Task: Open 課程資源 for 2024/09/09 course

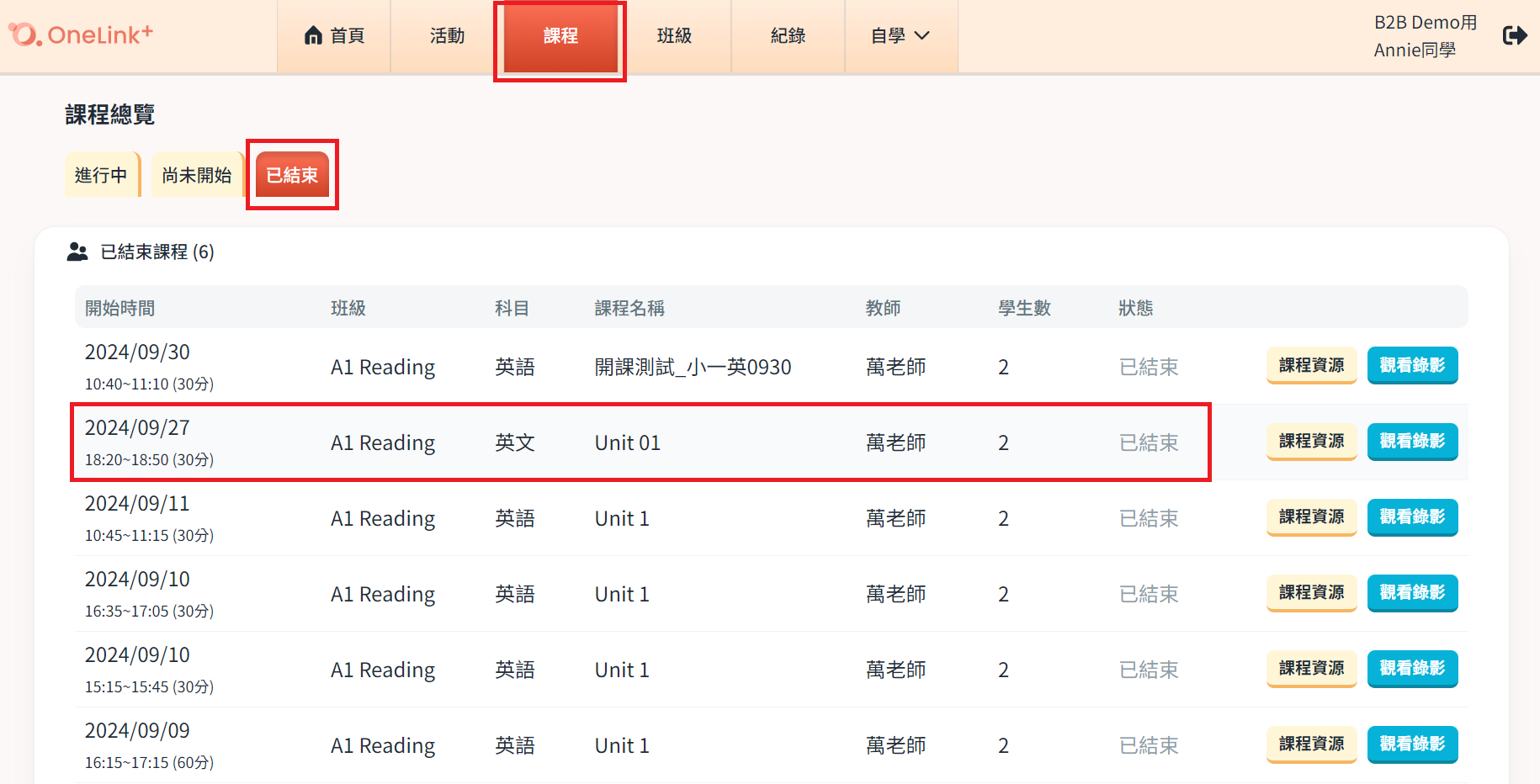Action: (1312, 744)
